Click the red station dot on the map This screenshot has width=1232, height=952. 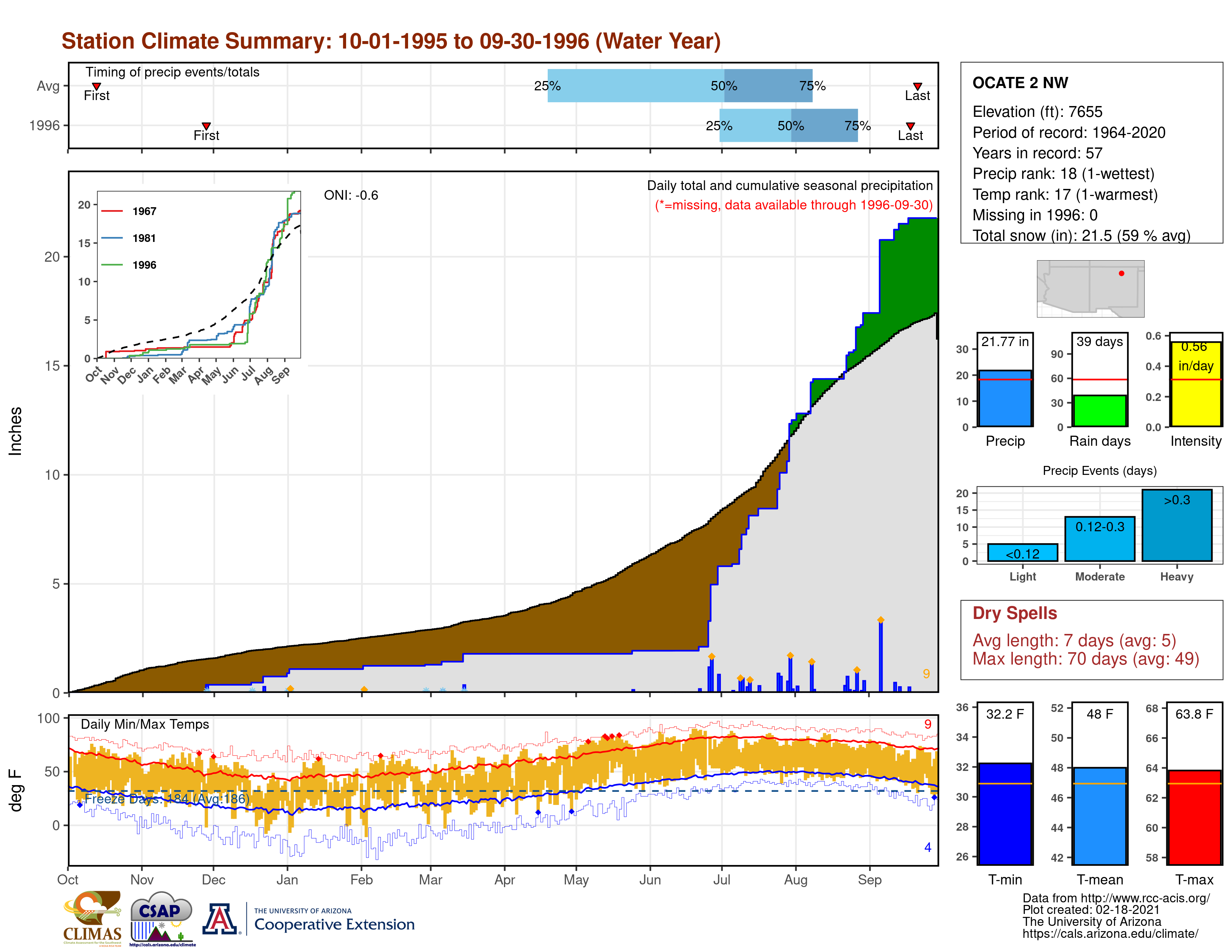(x=1121, y=274)
